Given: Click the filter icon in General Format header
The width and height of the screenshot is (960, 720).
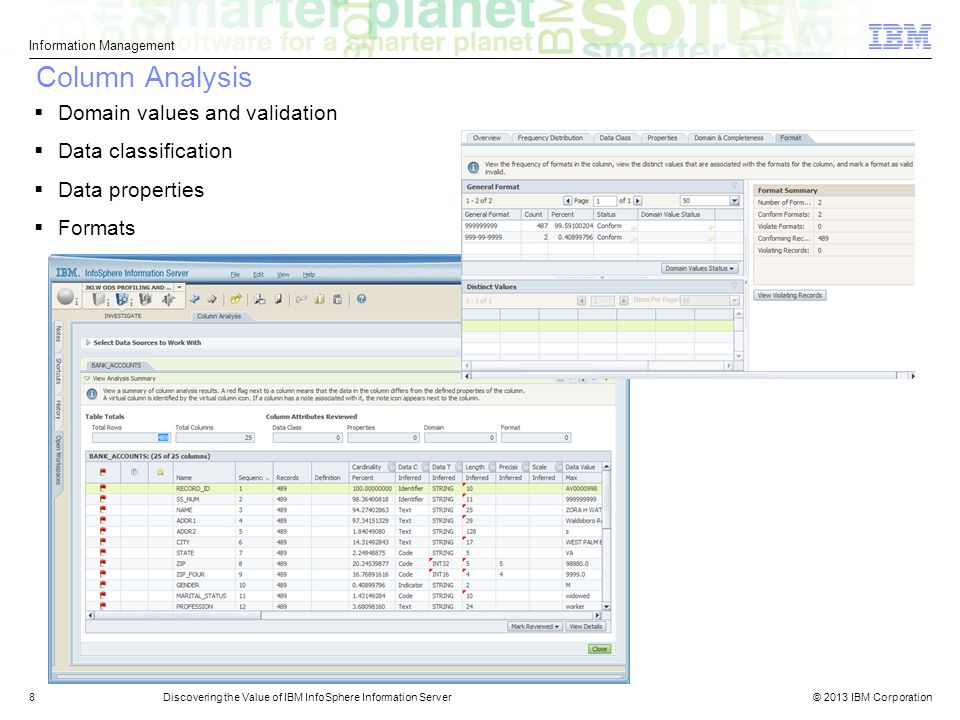Looking at the screenshot, I should (x=735, y=186).
